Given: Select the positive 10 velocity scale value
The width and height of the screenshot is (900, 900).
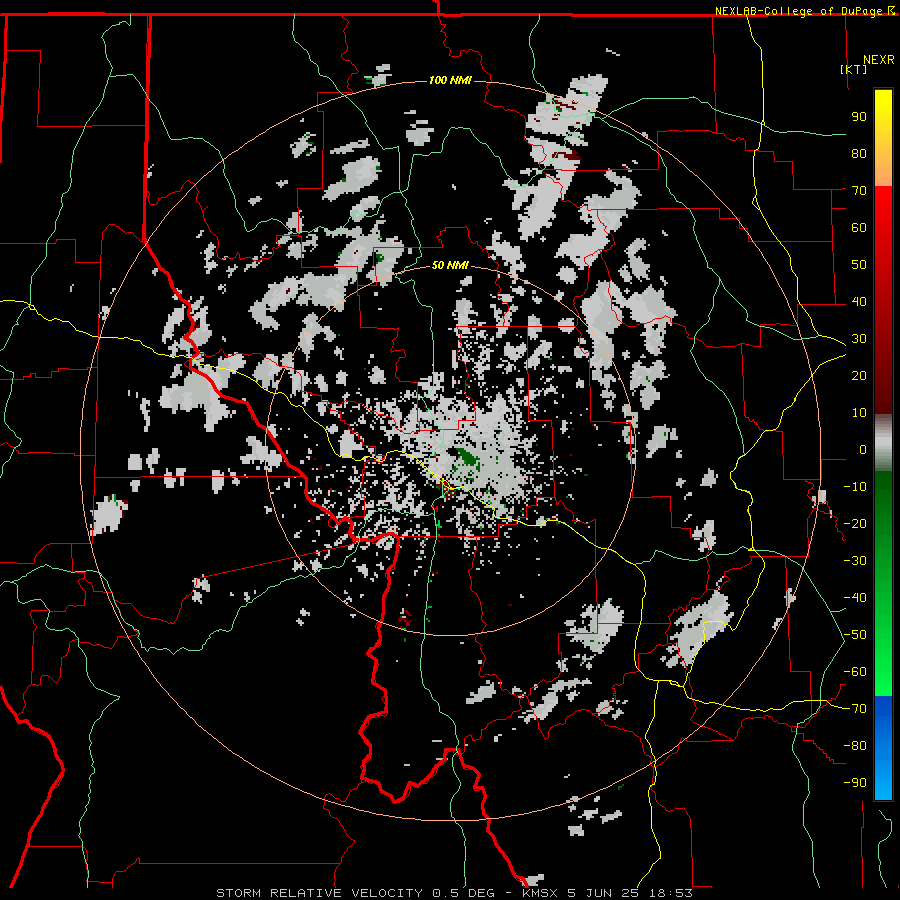Looking at the screenshot, I should [859, 413].
